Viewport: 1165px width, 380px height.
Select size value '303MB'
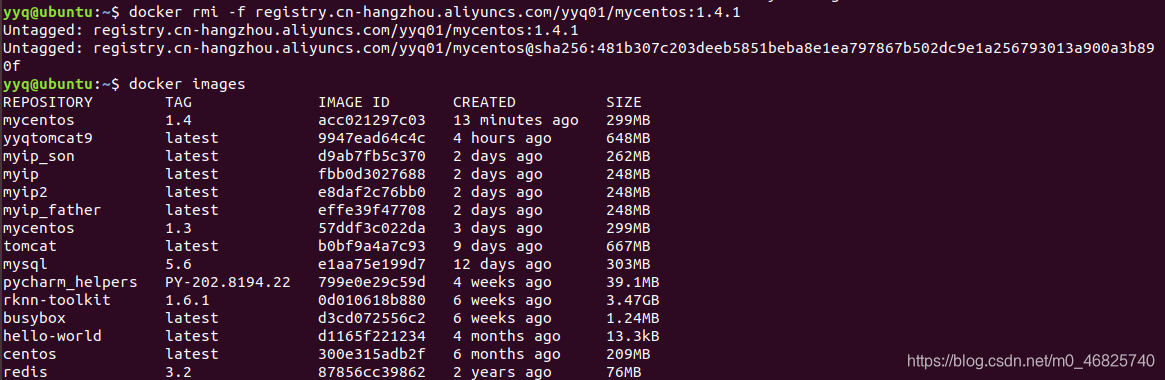[x=628, y=263]
